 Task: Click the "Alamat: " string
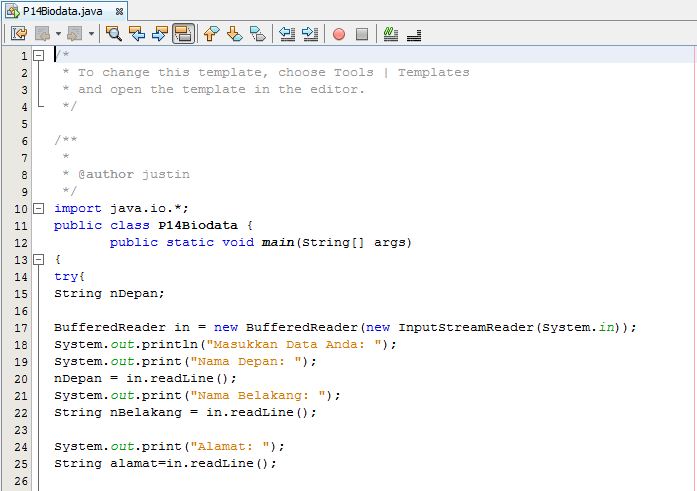coord(230,446)
